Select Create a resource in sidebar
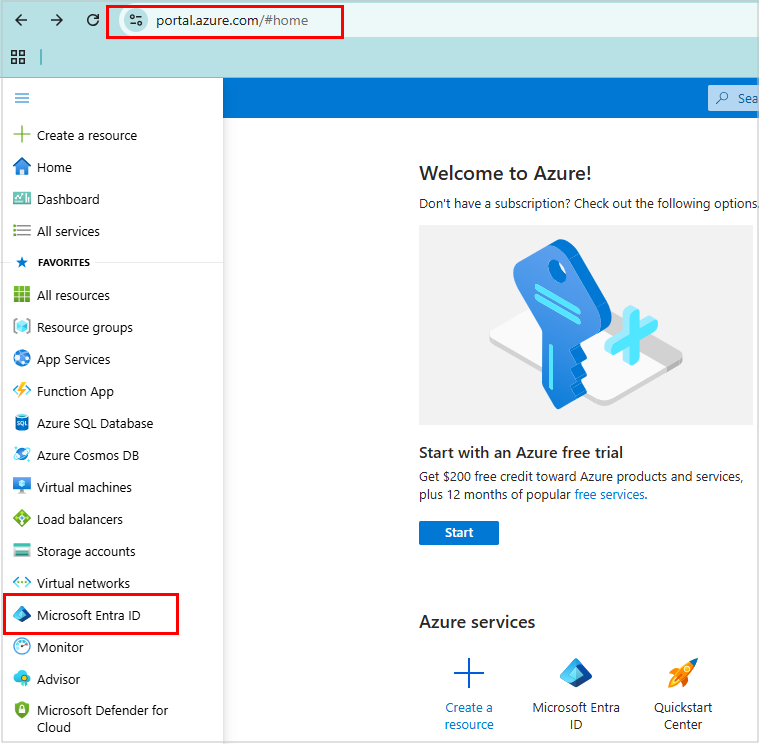Image resolution: width=759 pixels, height=744 pixels. tap(87, 136)
